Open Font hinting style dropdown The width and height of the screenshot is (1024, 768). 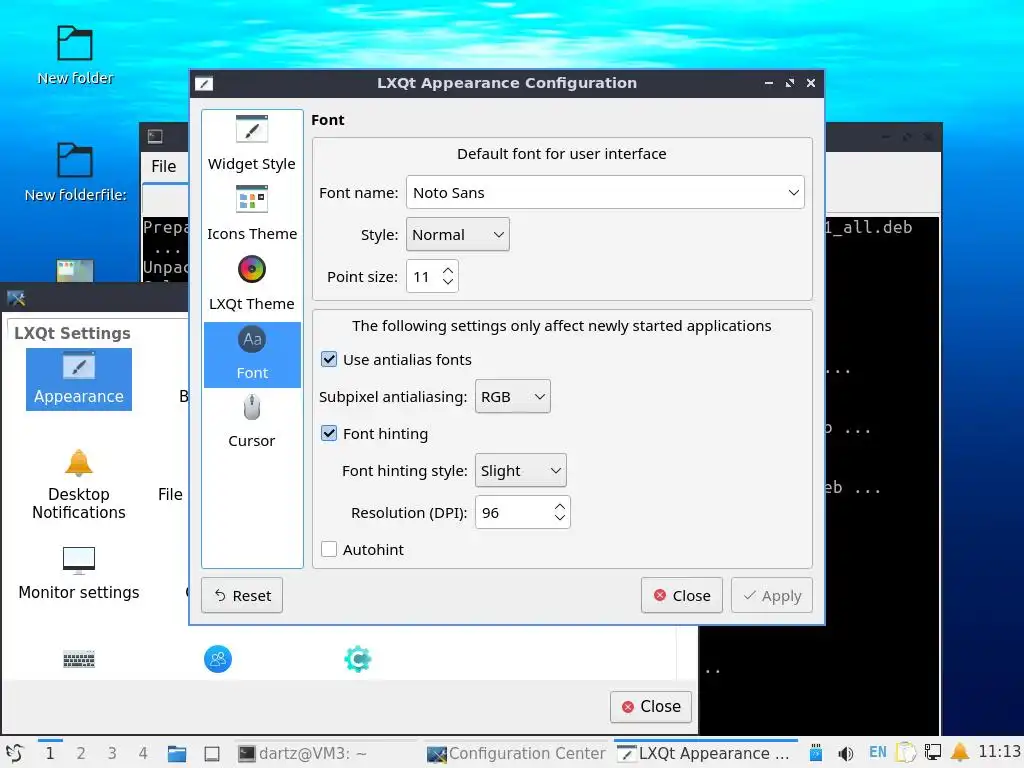click(520, 471)
